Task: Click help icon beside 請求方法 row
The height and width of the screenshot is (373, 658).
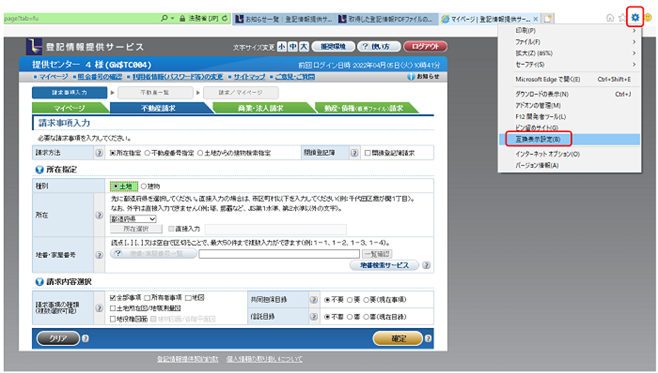Action: 99,153
